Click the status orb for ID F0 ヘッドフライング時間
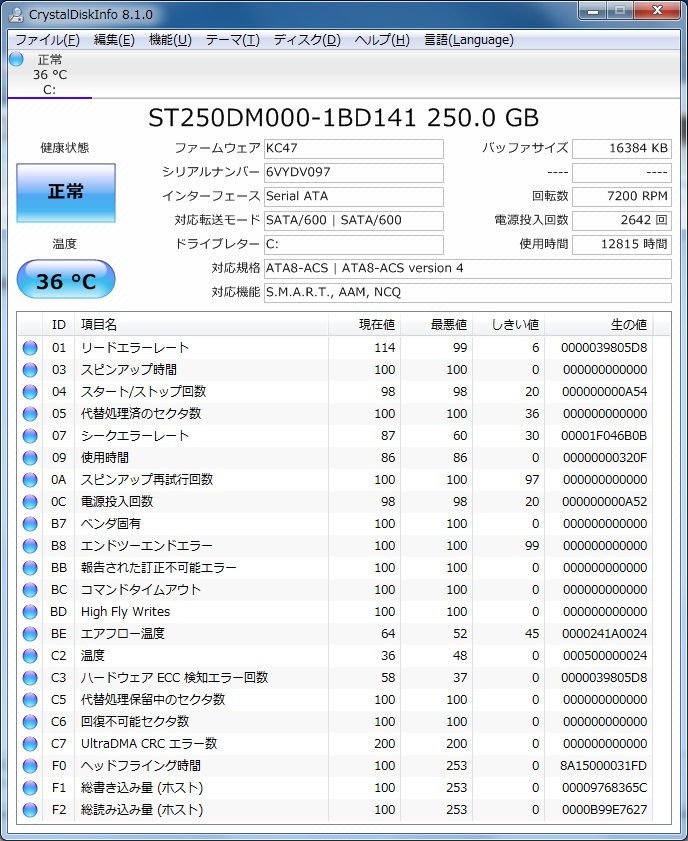The width and height of the screenshot is (688, 841). pos(30,765)
